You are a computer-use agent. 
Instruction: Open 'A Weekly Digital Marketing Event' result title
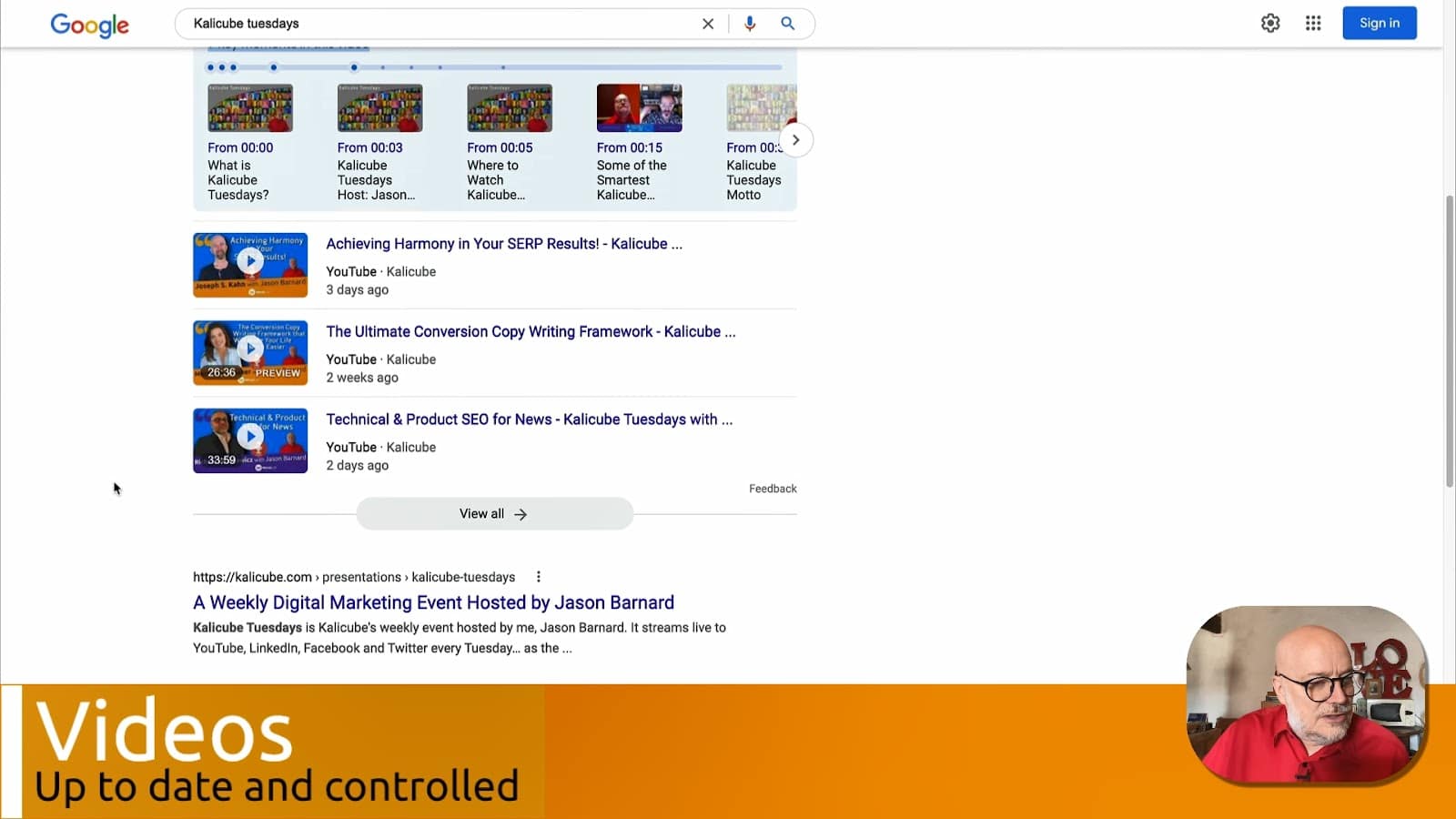click(433, 602)
